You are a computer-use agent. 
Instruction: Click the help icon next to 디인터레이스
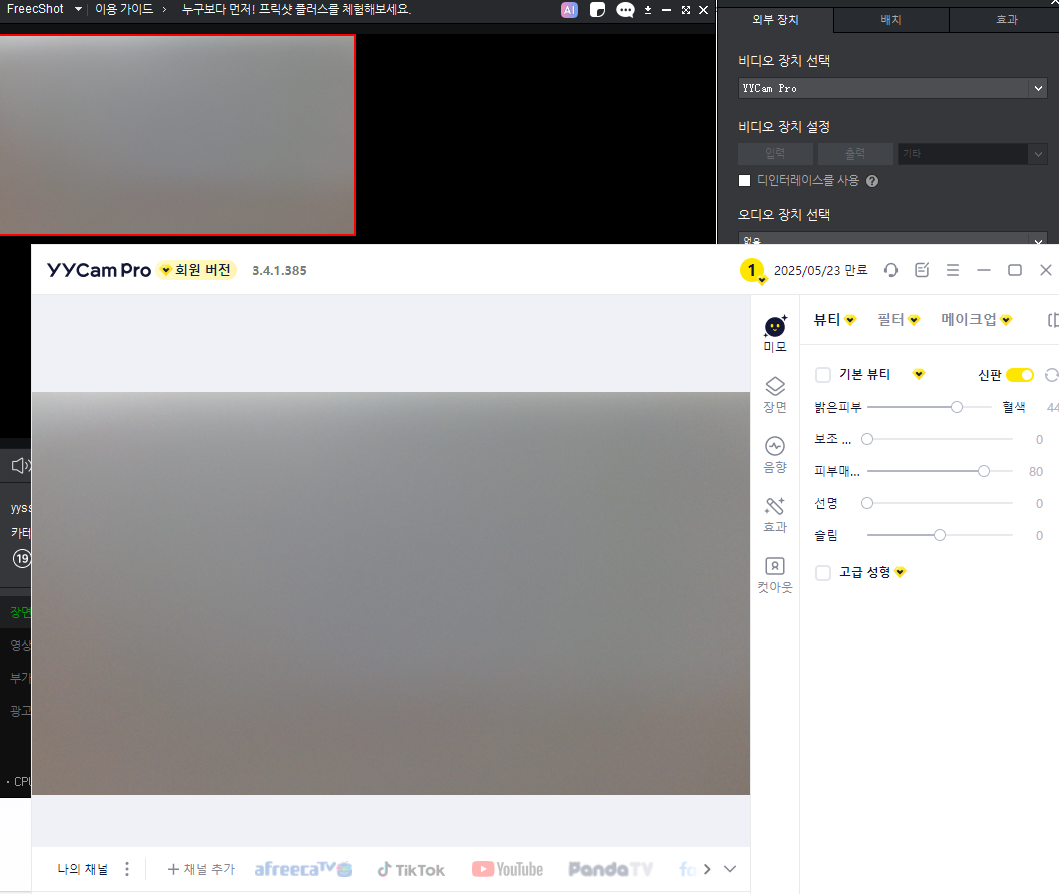click(x=872, y=181)
